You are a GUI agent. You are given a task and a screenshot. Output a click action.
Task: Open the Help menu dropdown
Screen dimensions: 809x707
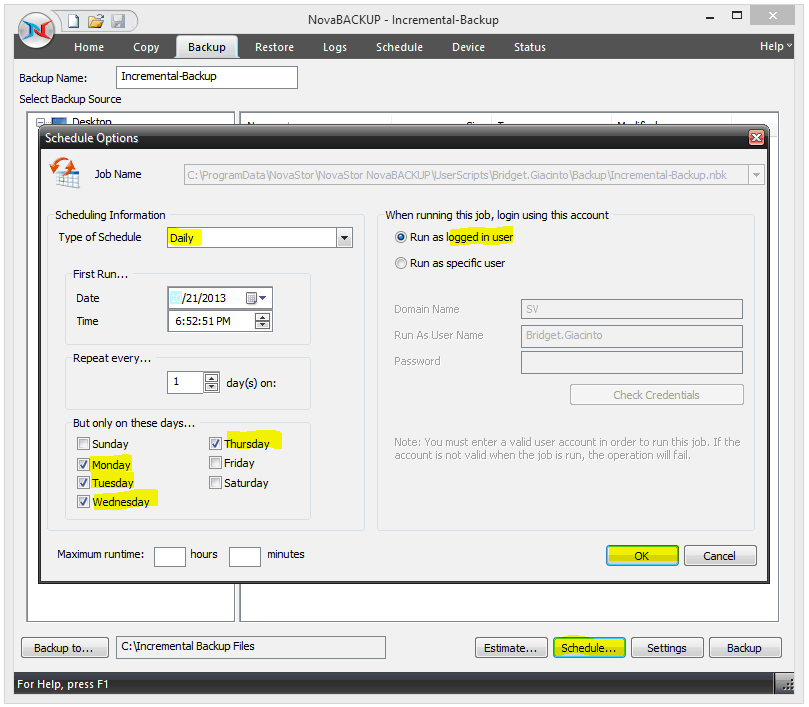(775, 46)
